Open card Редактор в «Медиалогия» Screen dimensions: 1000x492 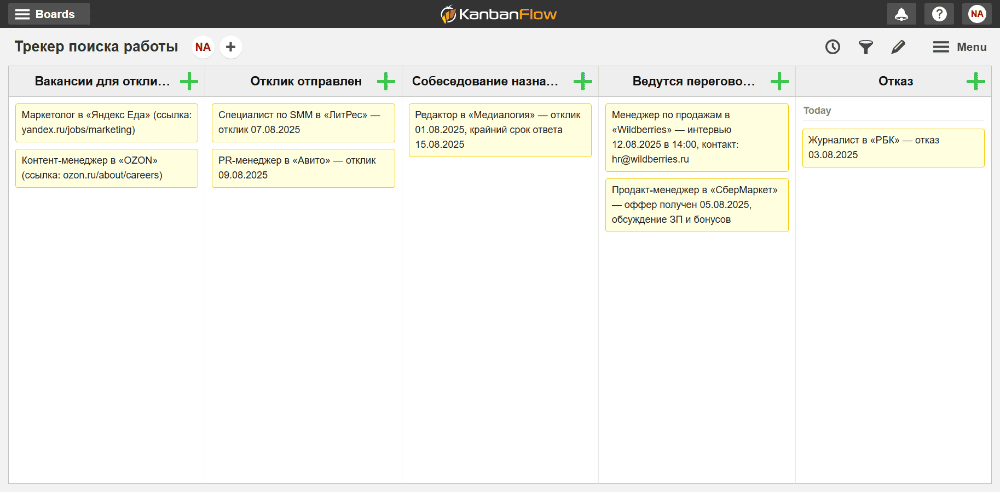coord(501,130)
